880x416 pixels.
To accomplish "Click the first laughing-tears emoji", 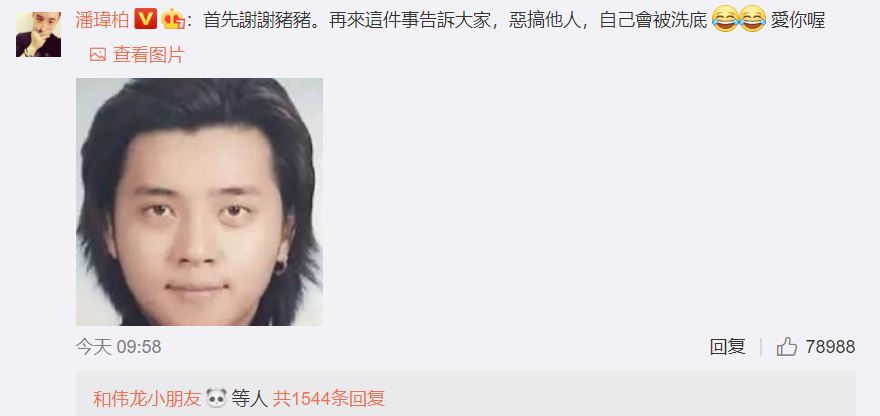I will pos(725,18).
